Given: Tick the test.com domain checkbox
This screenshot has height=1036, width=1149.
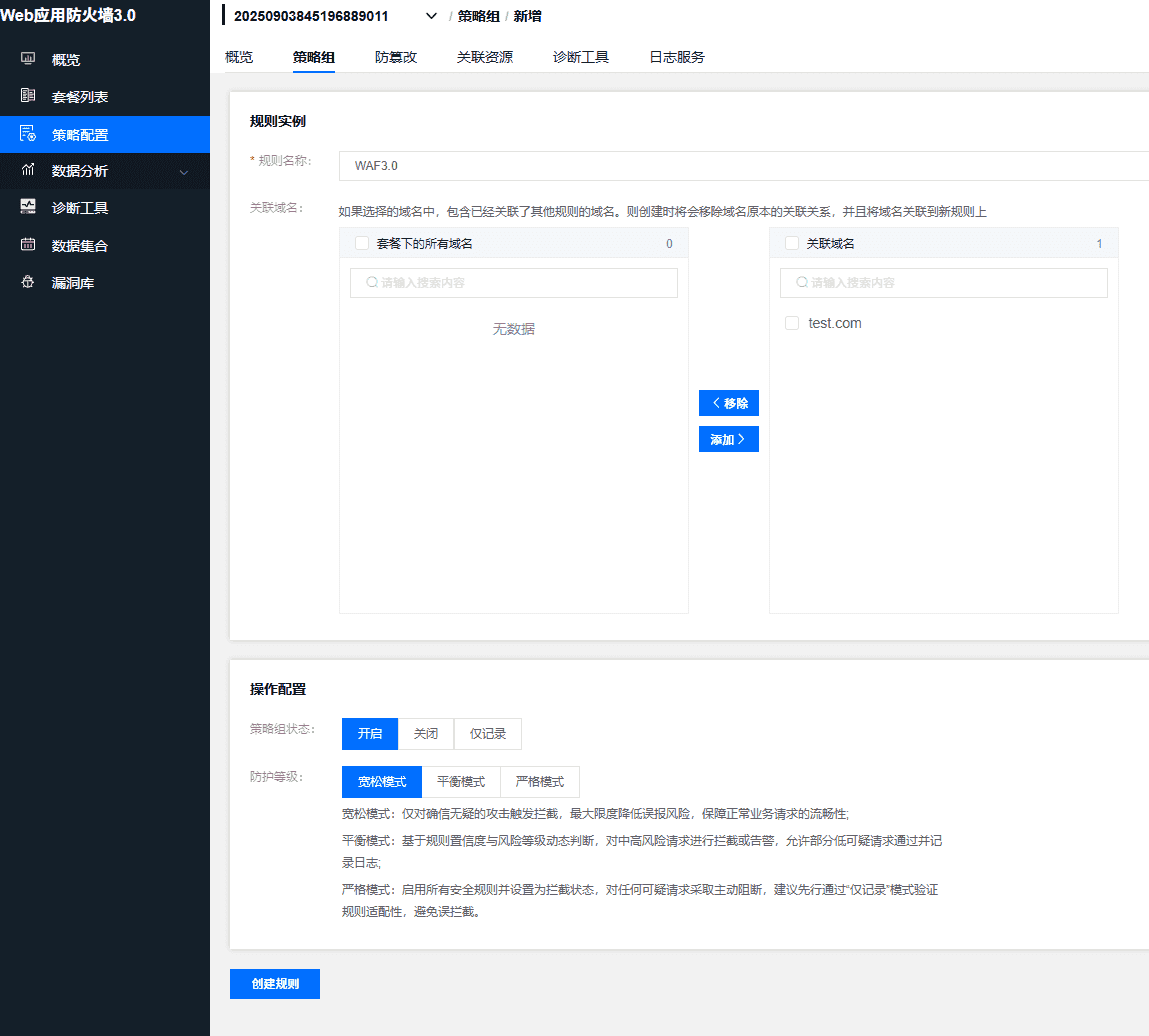Looking at the screenshot, I should [792, 323].
